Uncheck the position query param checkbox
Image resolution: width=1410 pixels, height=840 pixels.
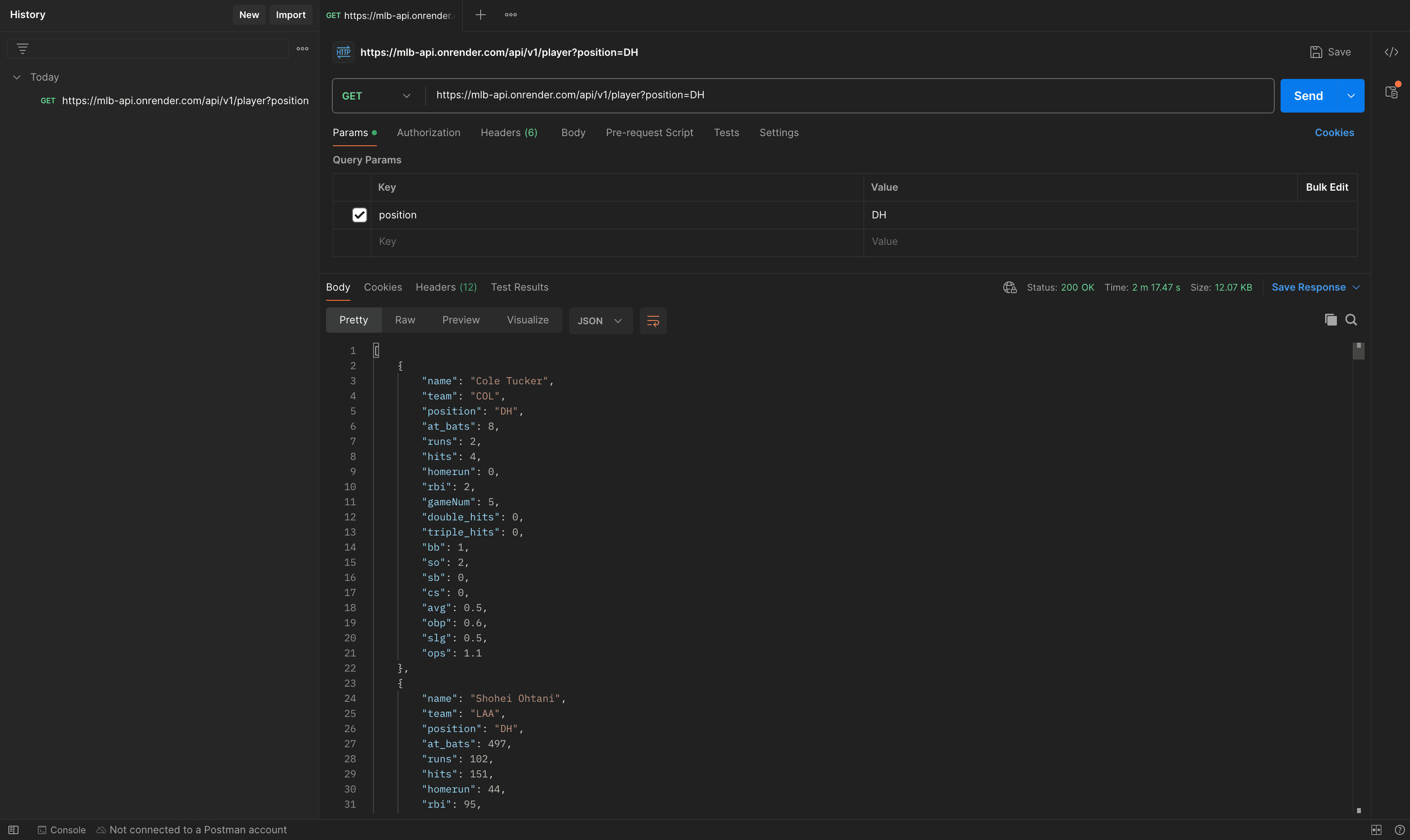pos(360,215)
